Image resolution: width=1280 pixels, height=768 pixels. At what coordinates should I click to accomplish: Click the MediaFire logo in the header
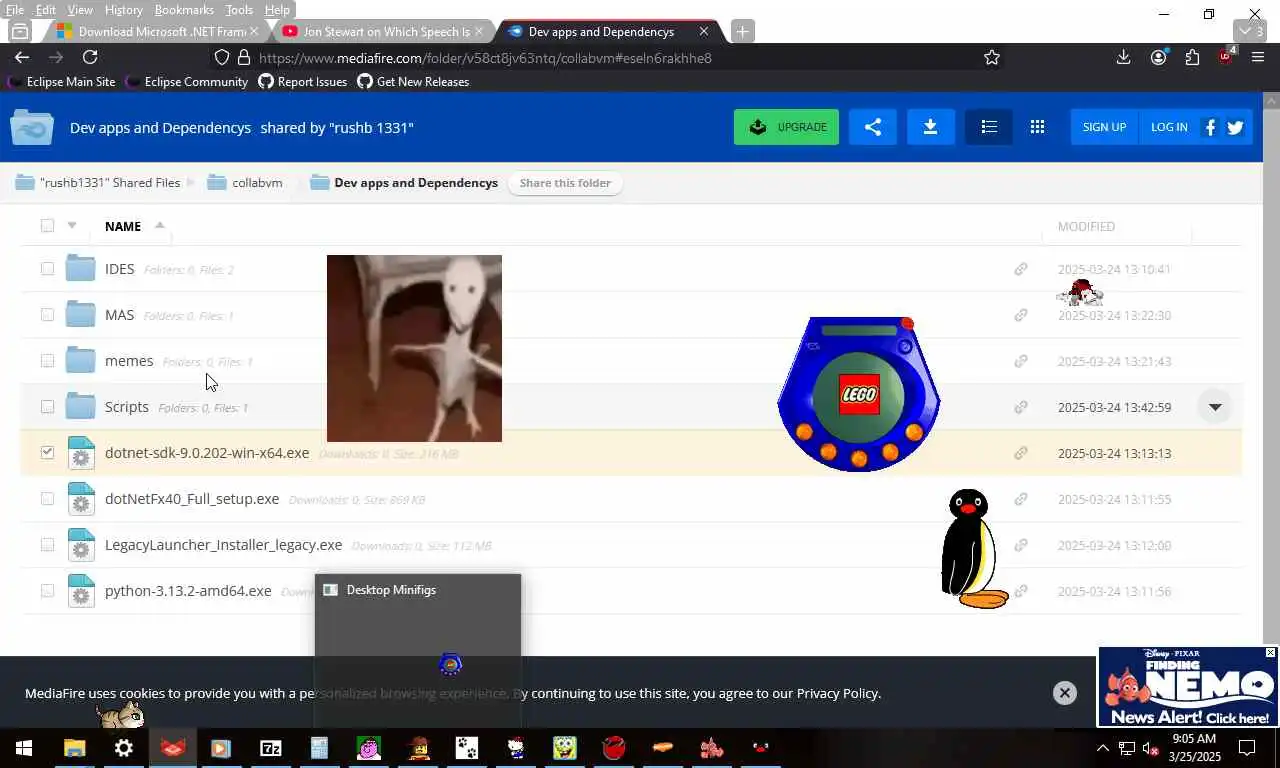pos(32,128)
